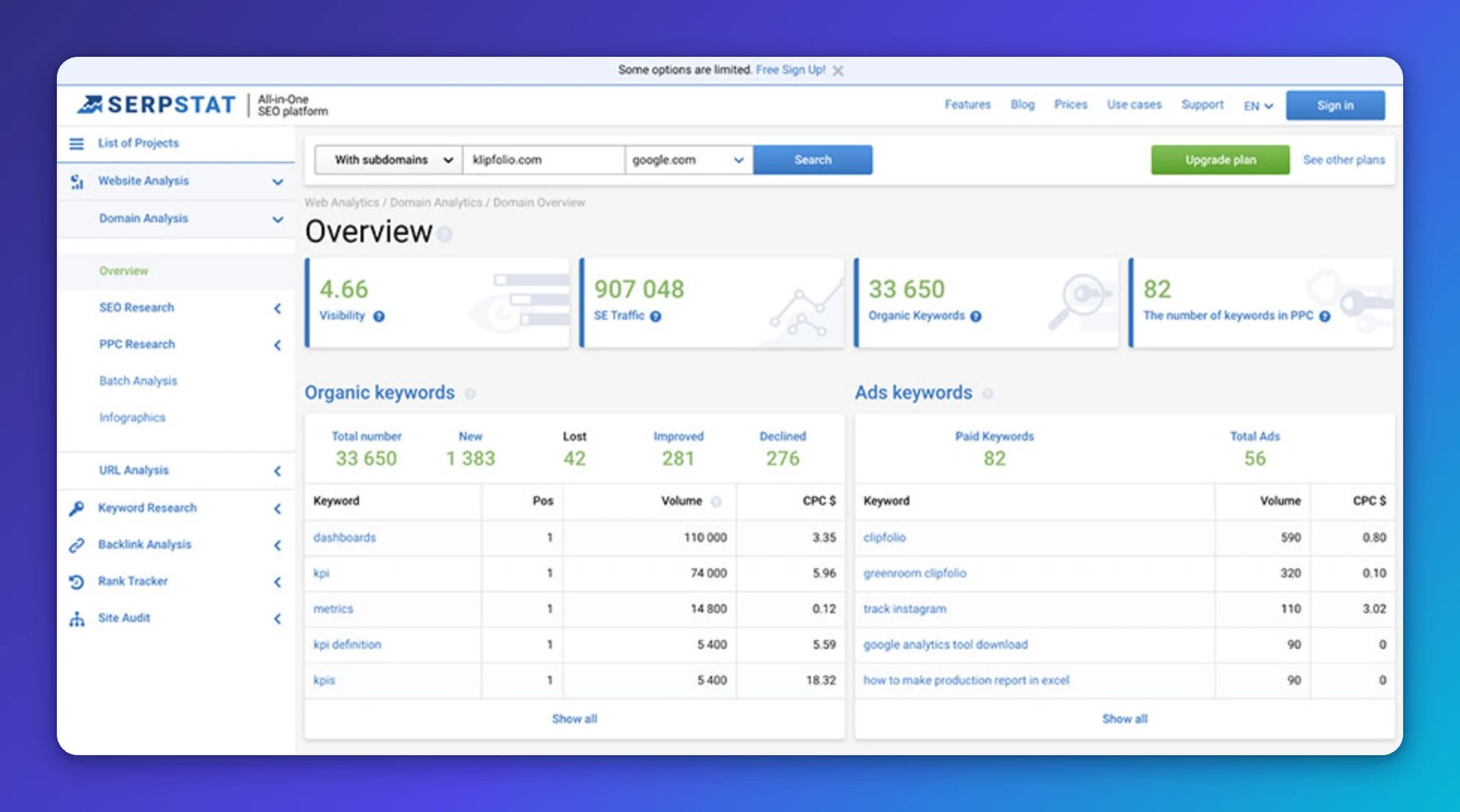Click the Visibility card showing 4.66

[437, 303]
